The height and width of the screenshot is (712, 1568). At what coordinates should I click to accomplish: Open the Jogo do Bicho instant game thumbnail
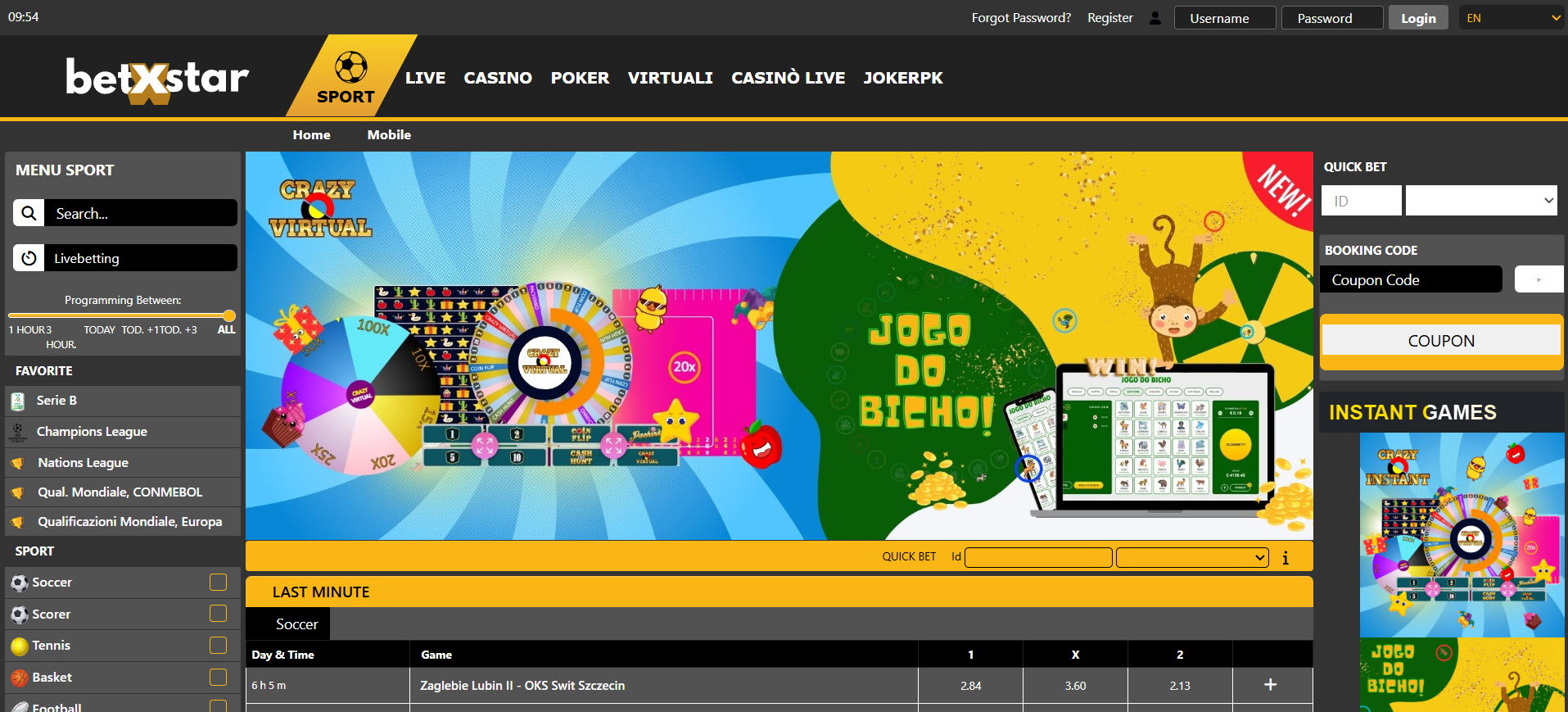tap(1462, 675)
